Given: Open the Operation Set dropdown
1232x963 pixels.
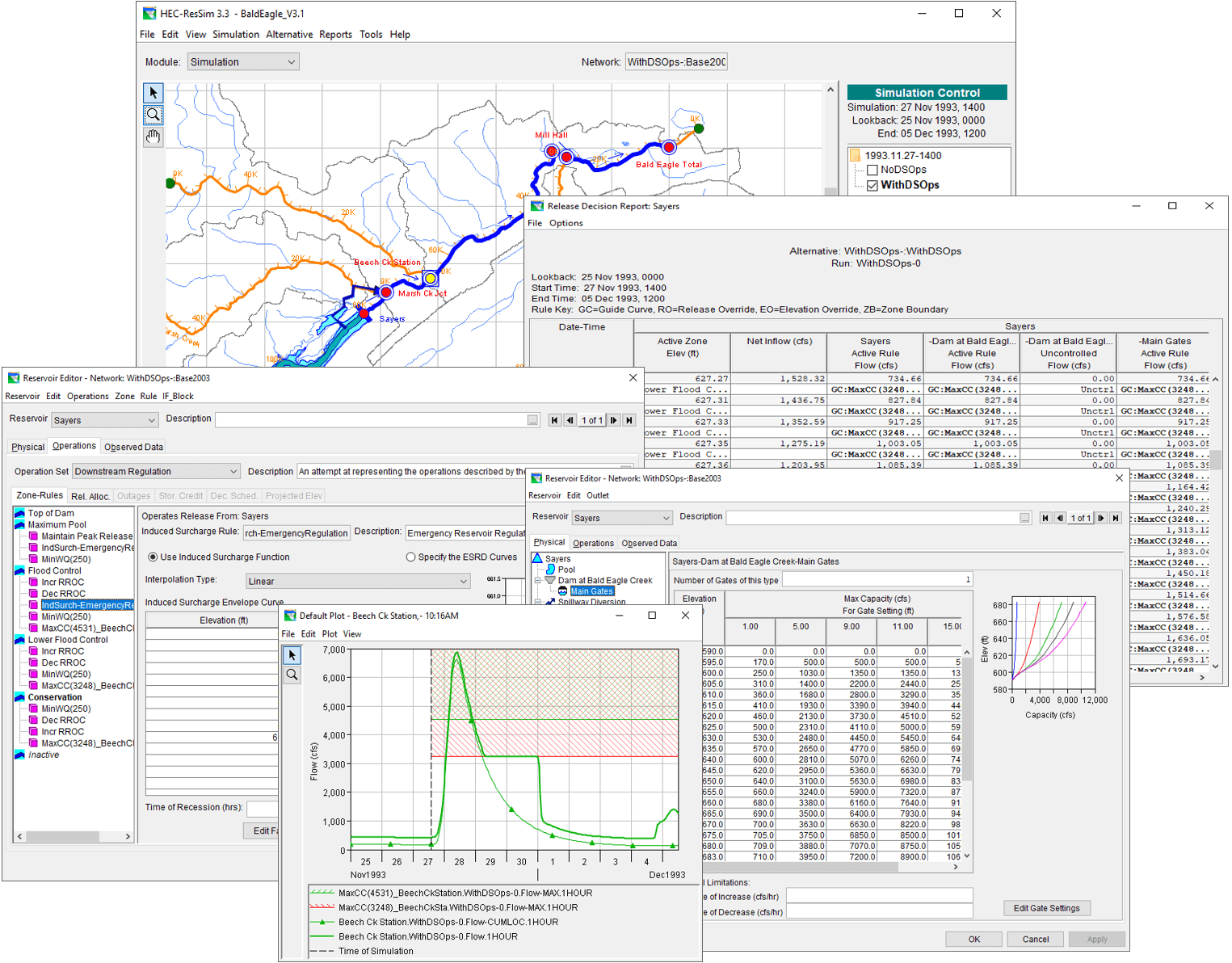Looking at the screenshot, I should point(157,472).
